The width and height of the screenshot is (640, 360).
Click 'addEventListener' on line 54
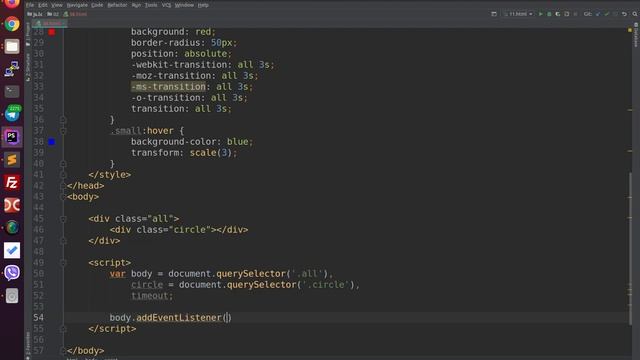[x=179, y=318]
